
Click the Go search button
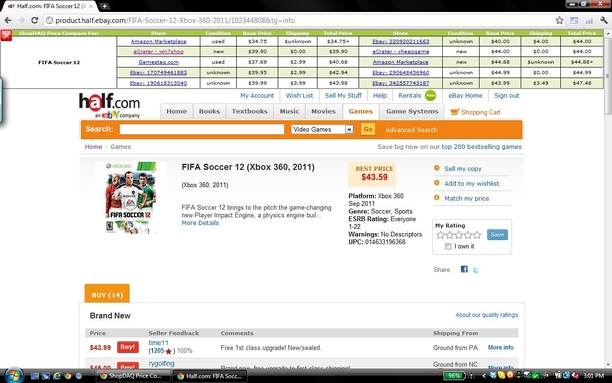pyautogui.click(x=368, y=129)
